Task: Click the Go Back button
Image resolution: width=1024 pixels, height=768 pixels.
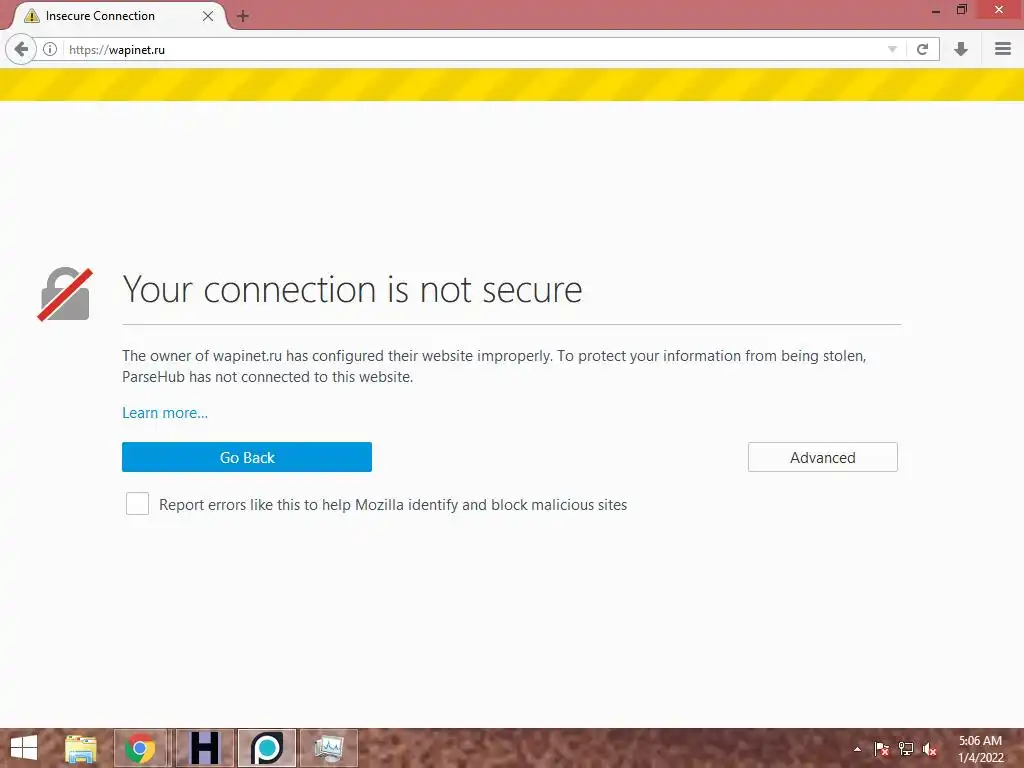Action: click(x=247, y=457)
